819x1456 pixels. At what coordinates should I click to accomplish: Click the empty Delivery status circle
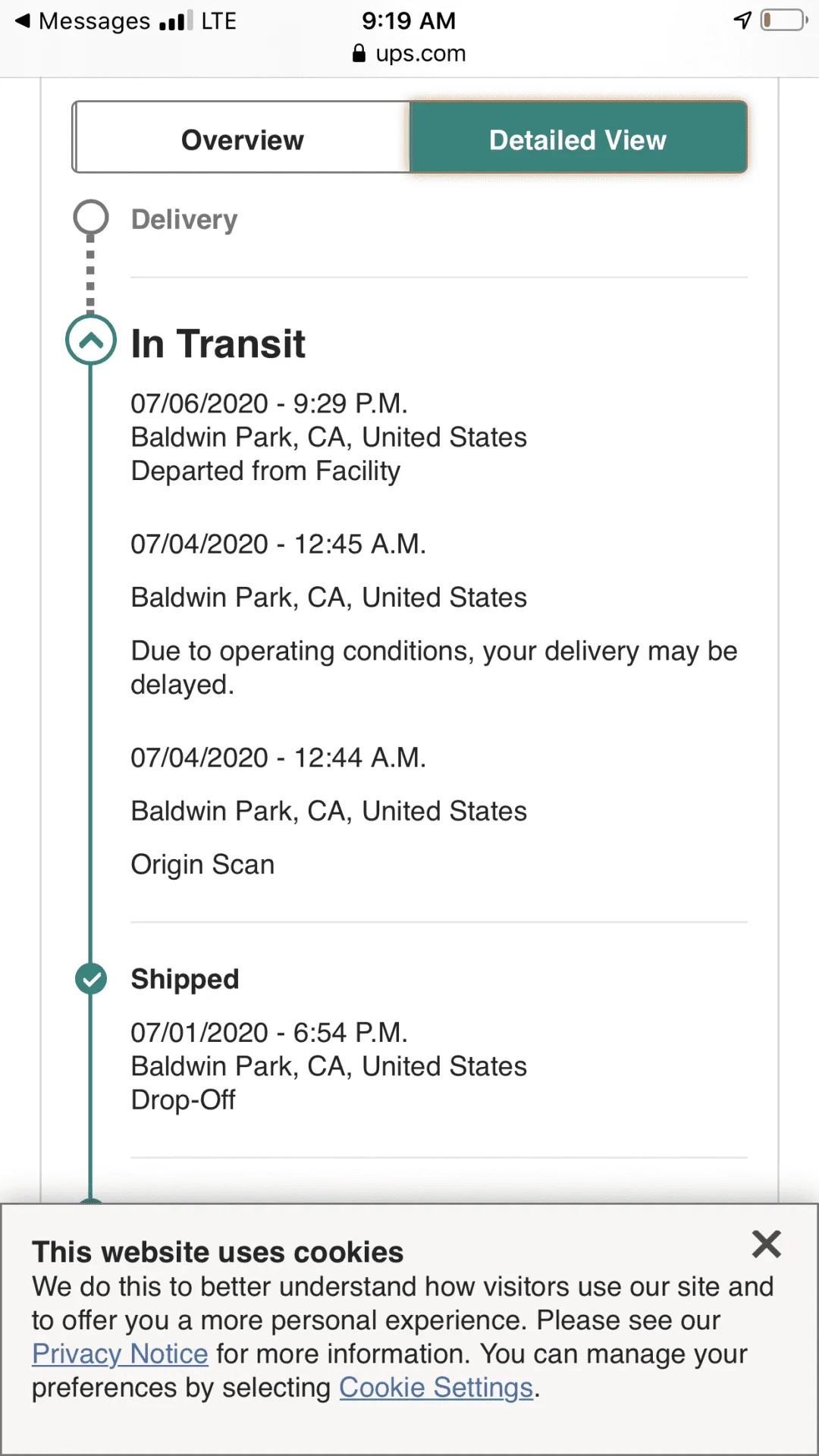click(x=91, y=218)
